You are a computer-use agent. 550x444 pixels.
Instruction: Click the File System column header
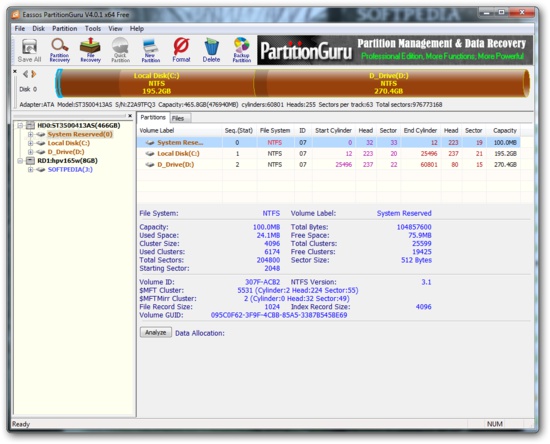(275, 130)
